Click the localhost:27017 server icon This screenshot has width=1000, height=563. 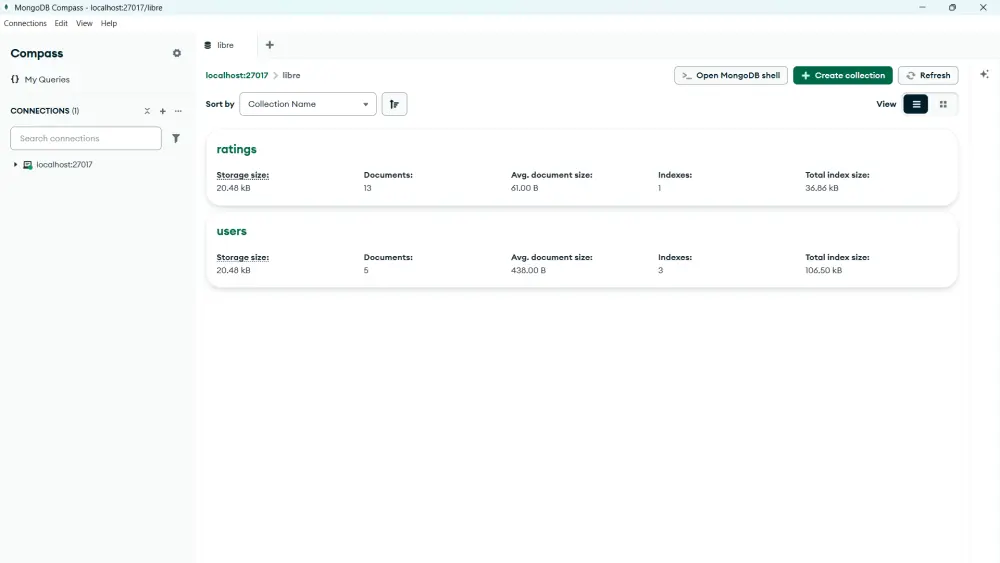(27, 165)
